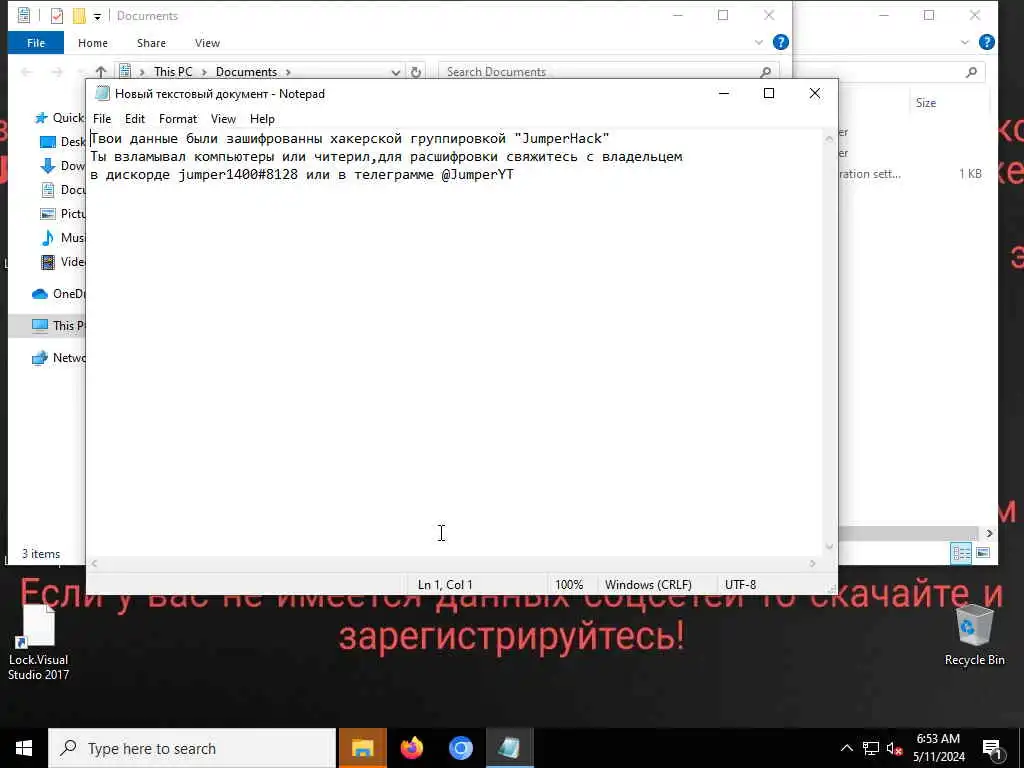Click the Quick Access Toolbar properties icon

coord(57,16)
